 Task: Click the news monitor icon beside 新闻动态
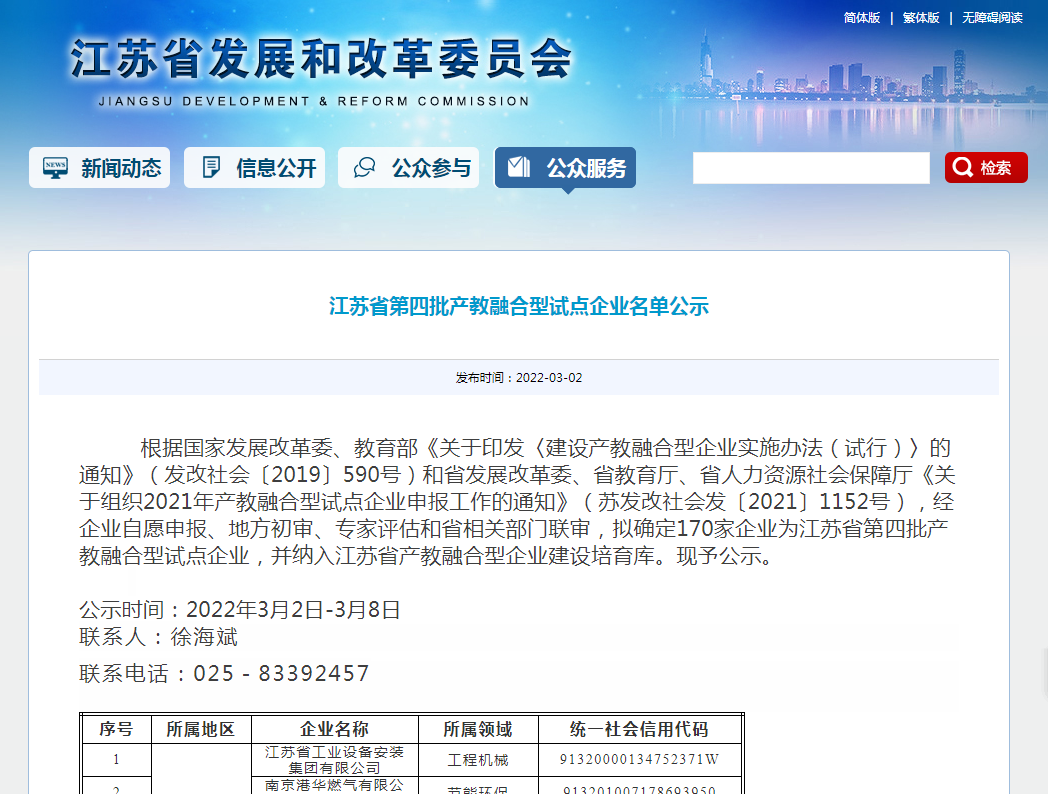pyautogui.click(x=55, y=167)
